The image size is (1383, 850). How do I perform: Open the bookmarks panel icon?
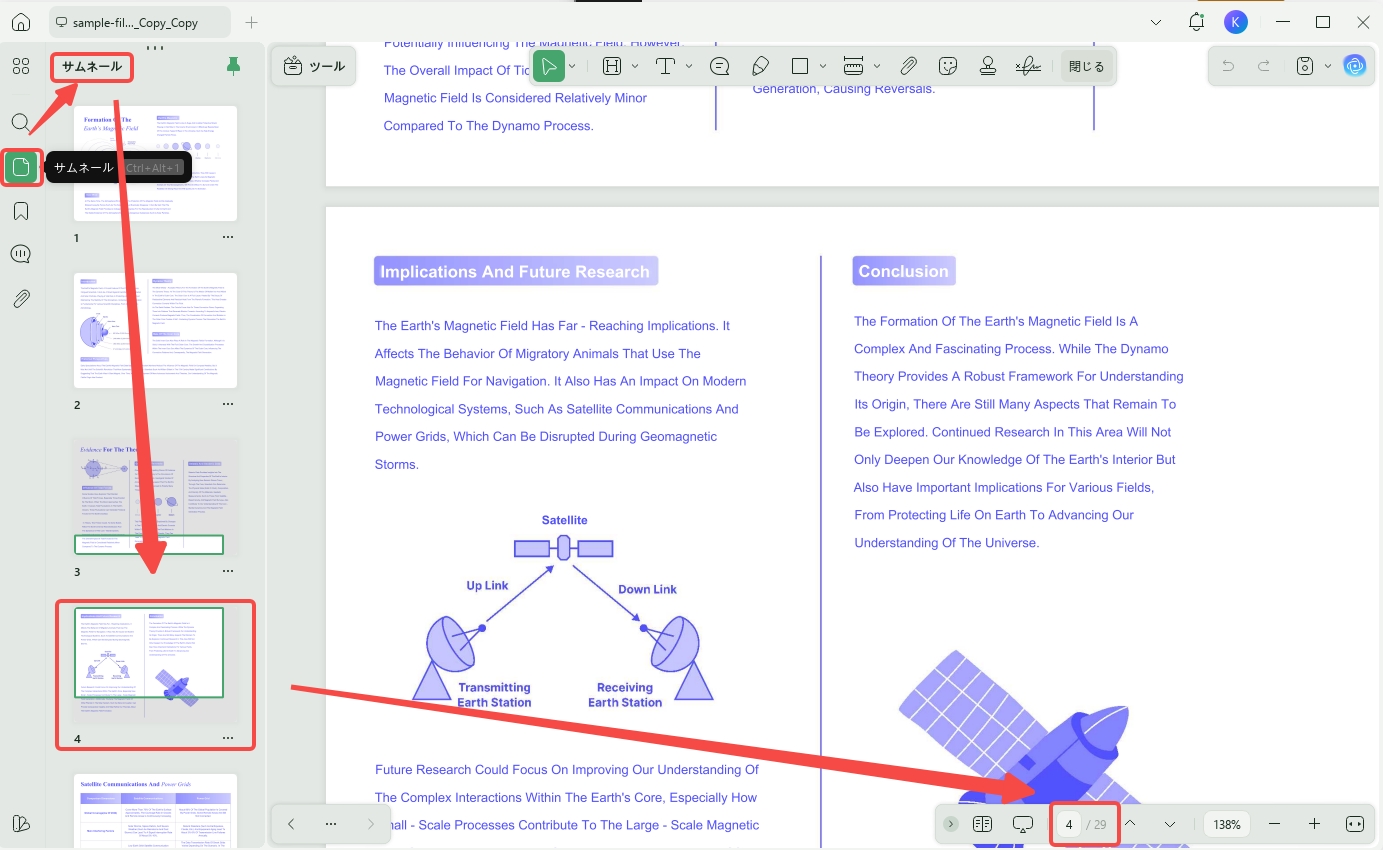click(x=21, y=211)
